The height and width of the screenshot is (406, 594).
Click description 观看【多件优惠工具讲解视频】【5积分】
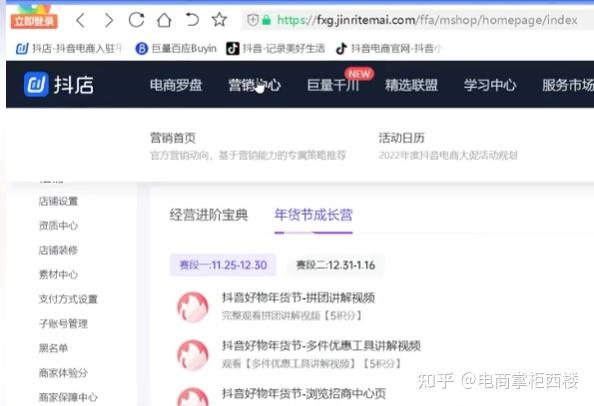[311, 364]
